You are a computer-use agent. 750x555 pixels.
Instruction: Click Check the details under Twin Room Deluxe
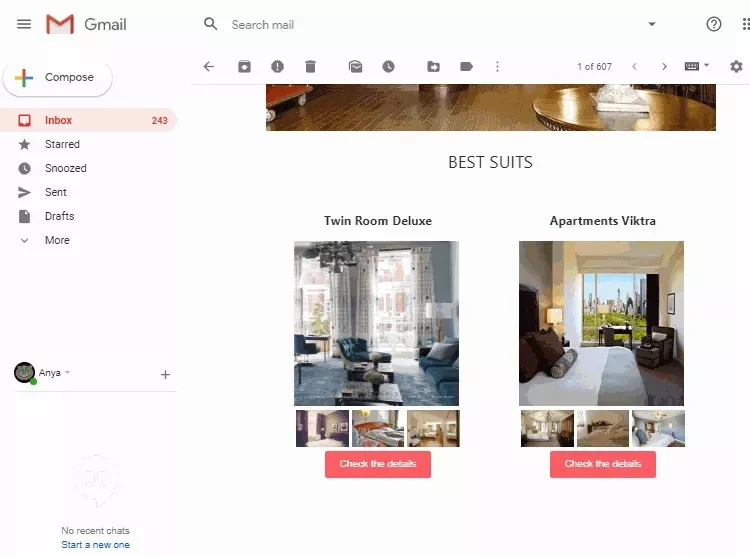pos(378,464)
